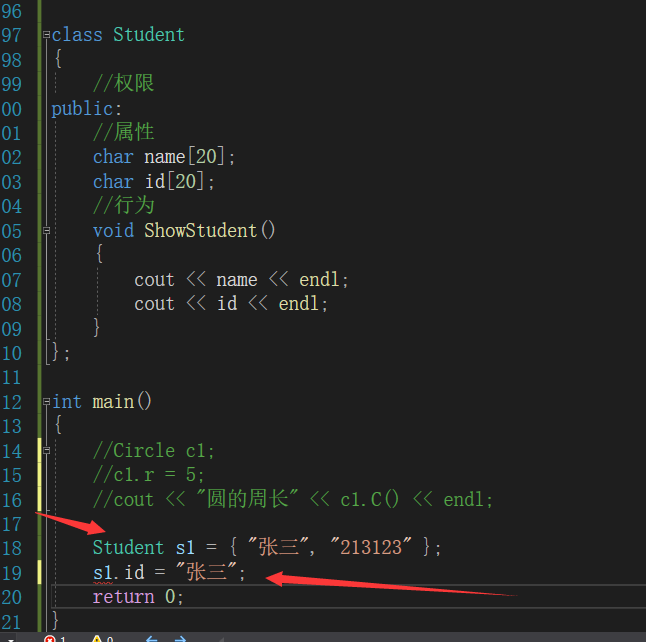The width and height of the screenshot is (646, 642).
Task: Collapse the ShowStudent function body
Action: click(46, 231)
